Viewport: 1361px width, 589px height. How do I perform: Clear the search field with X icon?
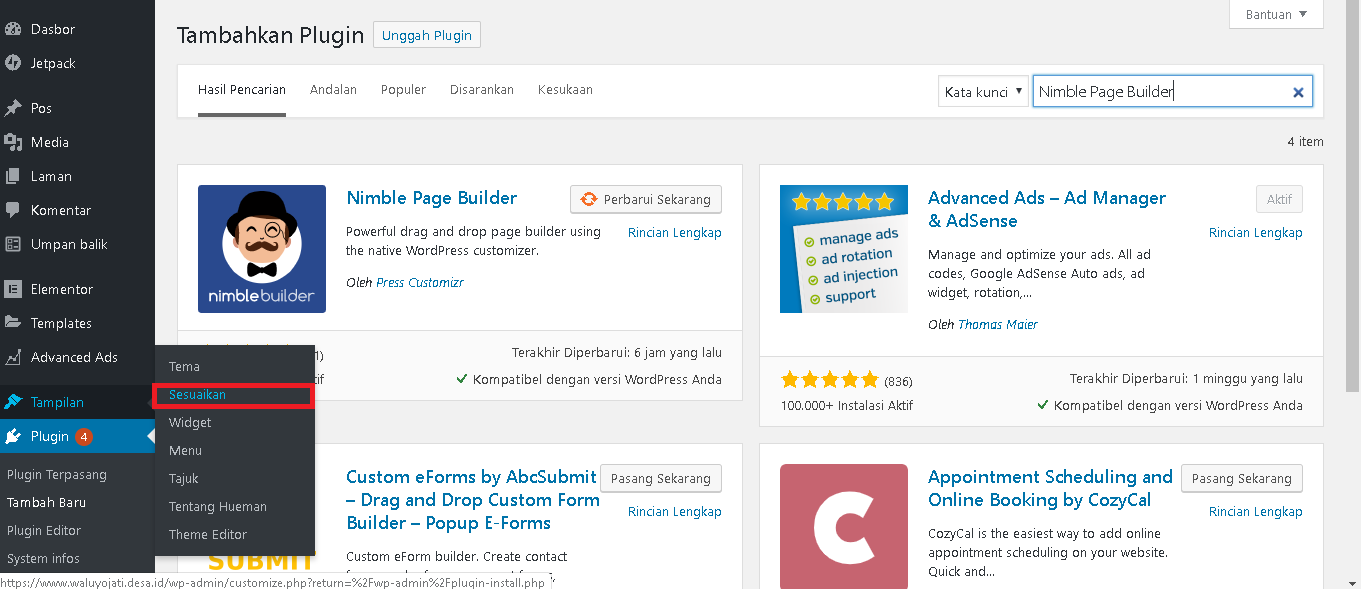point(1298,92)
